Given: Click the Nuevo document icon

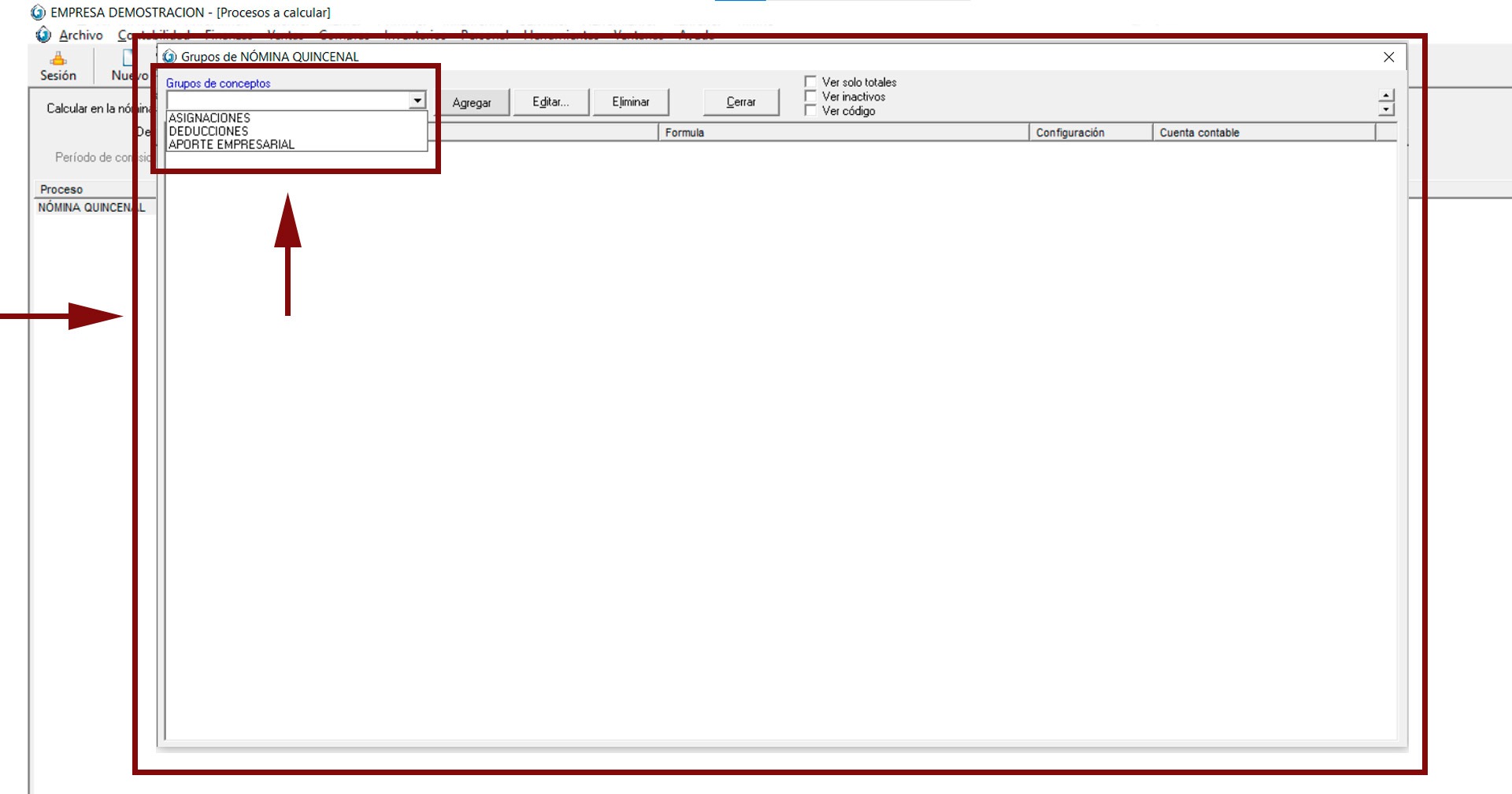Looking at the screenshot, I should tap(127, 58).
